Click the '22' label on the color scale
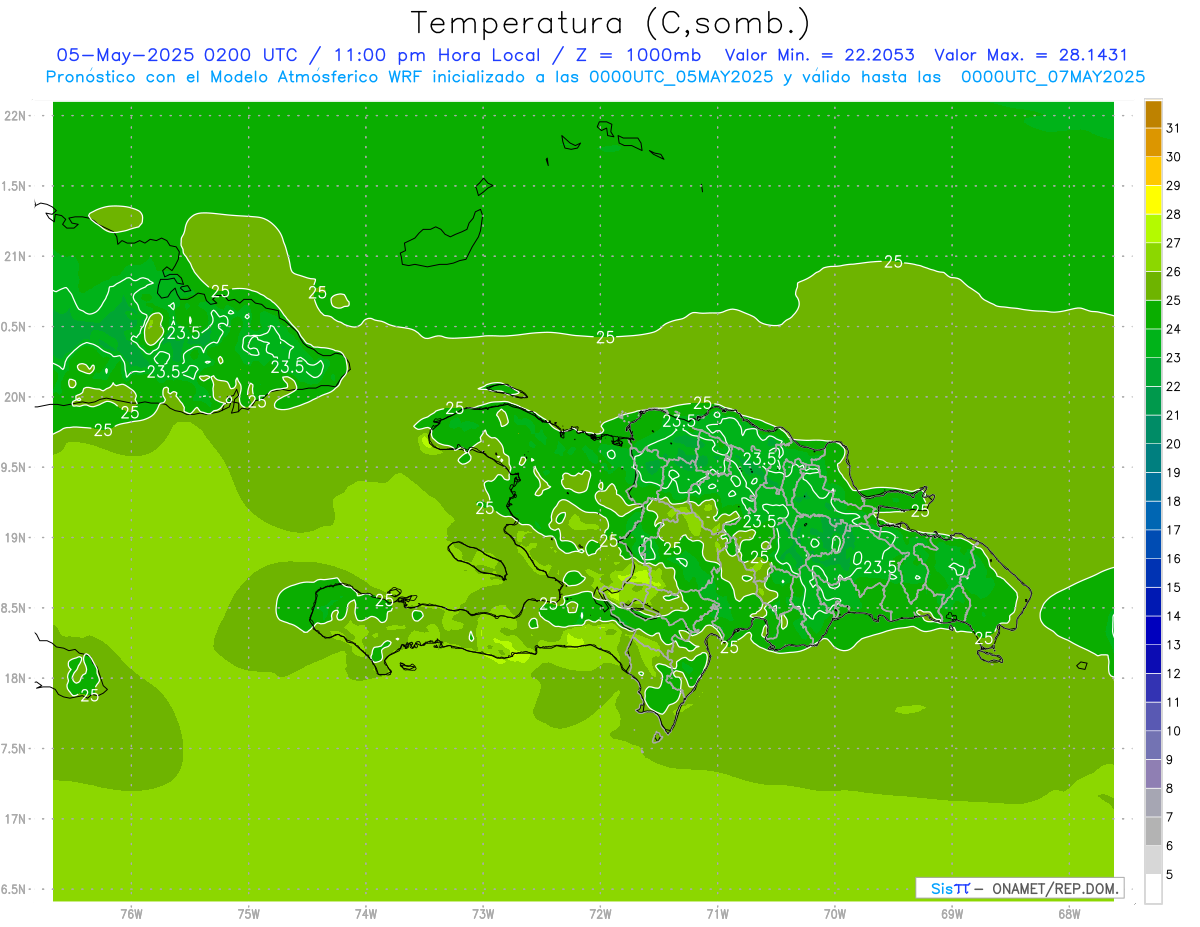The height and width of the screenshot is (927, 1200). click(1174, 386)
